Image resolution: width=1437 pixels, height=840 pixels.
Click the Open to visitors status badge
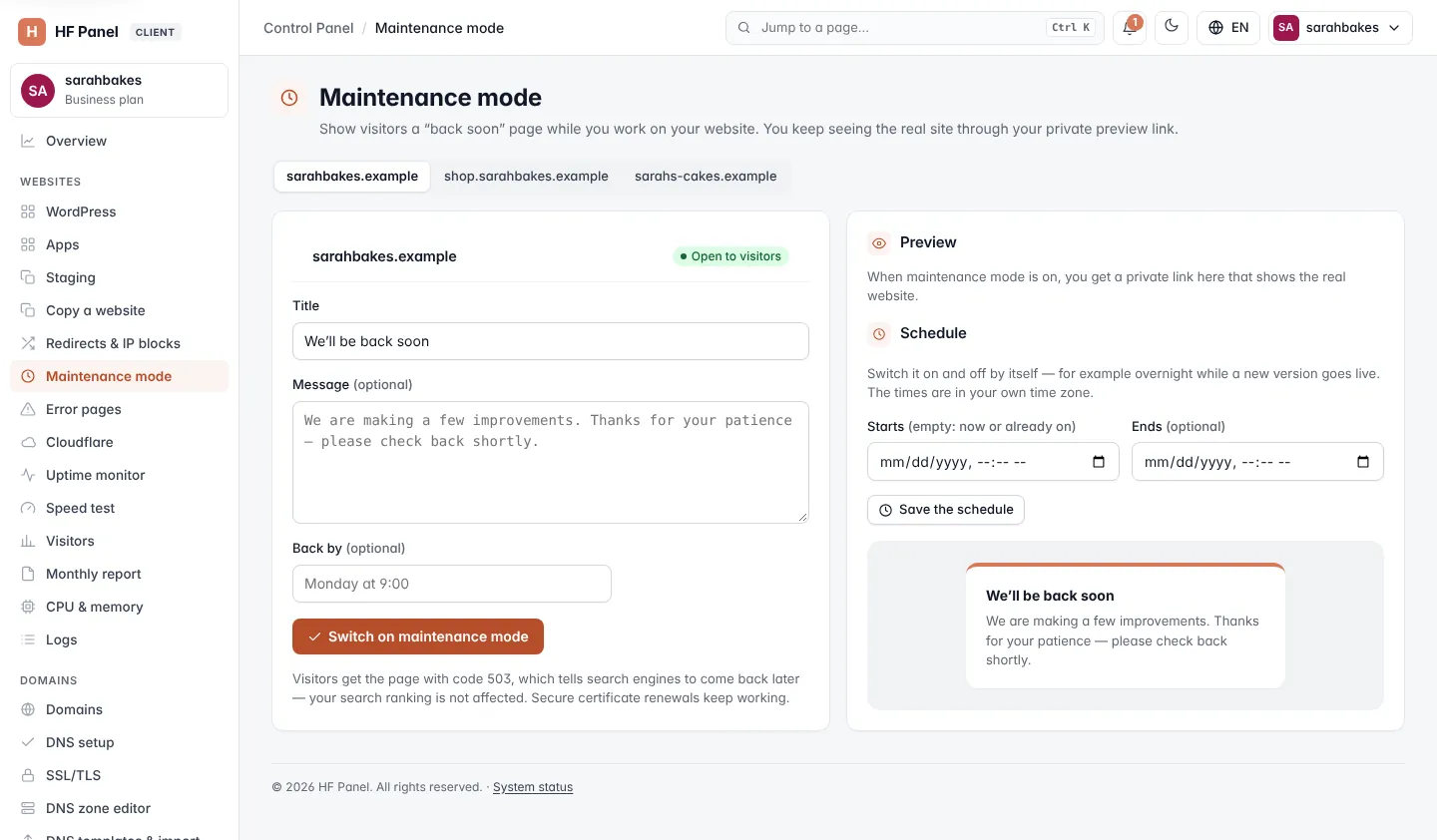730,256
